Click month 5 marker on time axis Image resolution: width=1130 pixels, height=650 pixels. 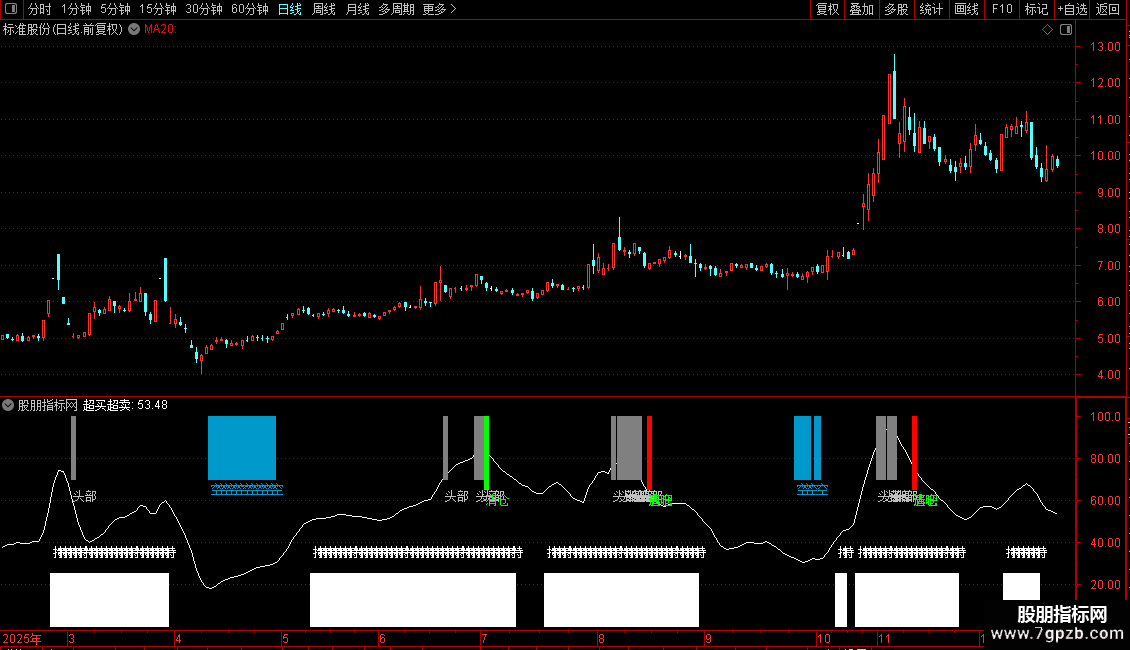(x=285, y=638)
